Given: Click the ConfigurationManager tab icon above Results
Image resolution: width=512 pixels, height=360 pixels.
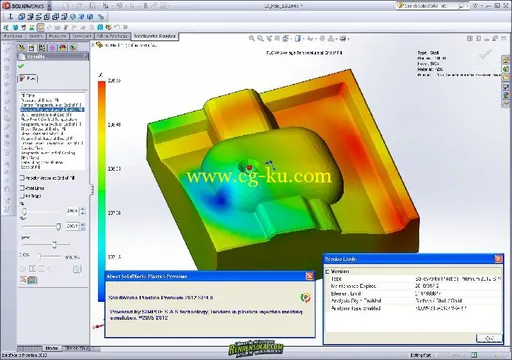Looking at the screenshot, I should (42, 48).
